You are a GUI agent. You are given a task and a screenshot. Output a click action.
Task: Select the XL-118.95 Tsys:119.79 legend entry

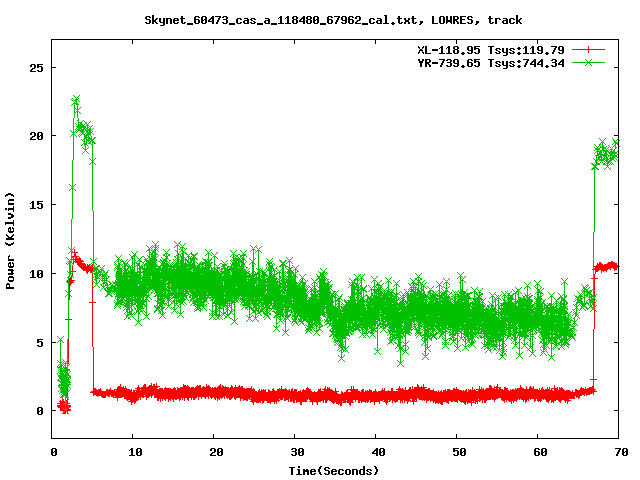coord(491,50)
